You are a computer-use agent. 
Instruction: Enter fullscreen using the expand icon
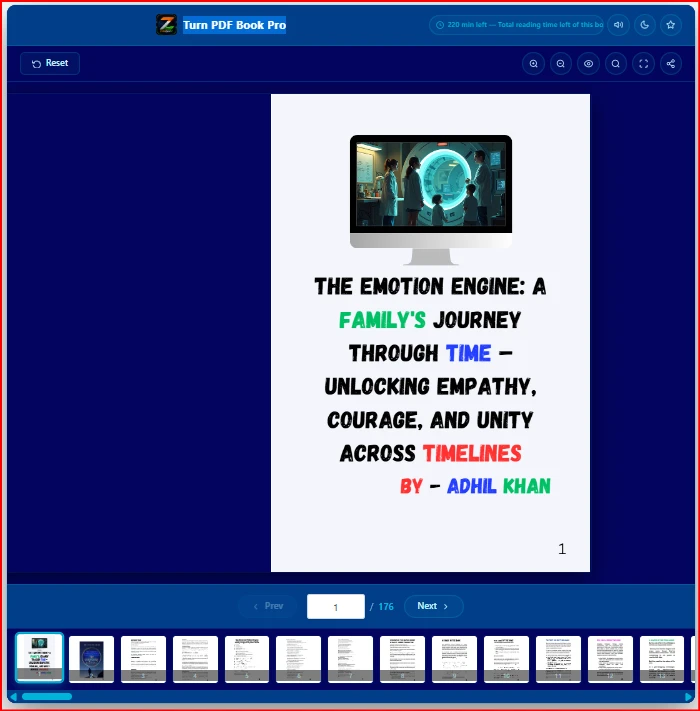(643, 63)
